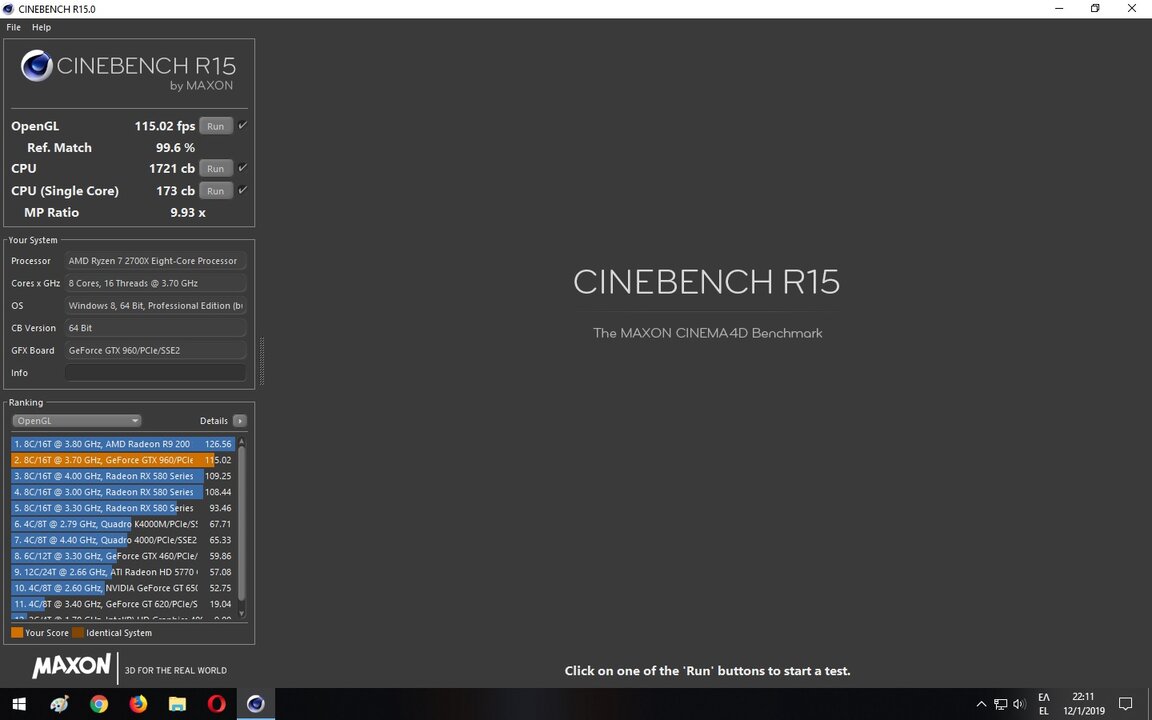Viewport: 1152px width, 720px height.
Task: Click the Your Score orange legend swatch
Action: [17, 633]
